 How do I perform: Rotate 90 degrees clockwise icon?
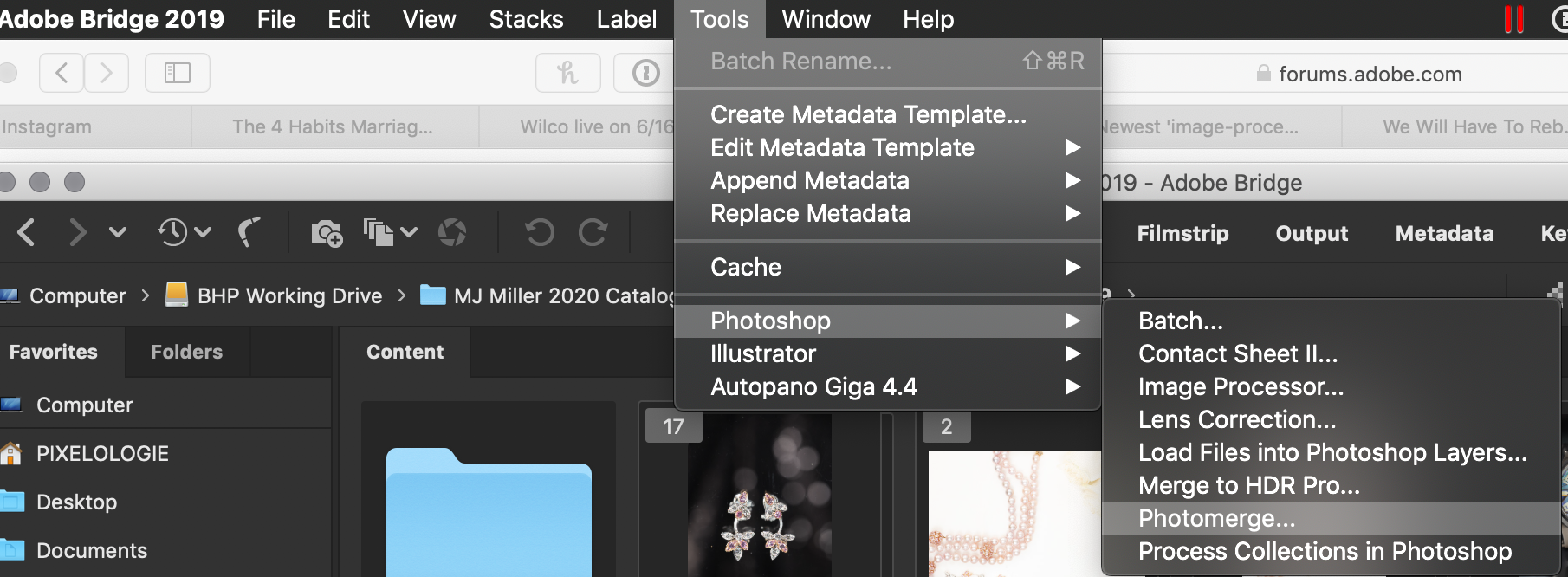(593, 232)
